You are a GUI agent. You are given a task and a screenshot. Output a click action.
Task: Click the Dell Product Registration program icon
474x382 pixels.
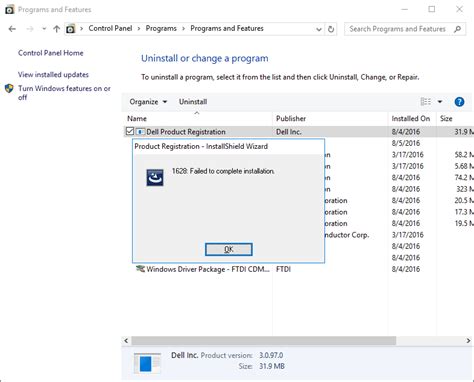(140, 132)
